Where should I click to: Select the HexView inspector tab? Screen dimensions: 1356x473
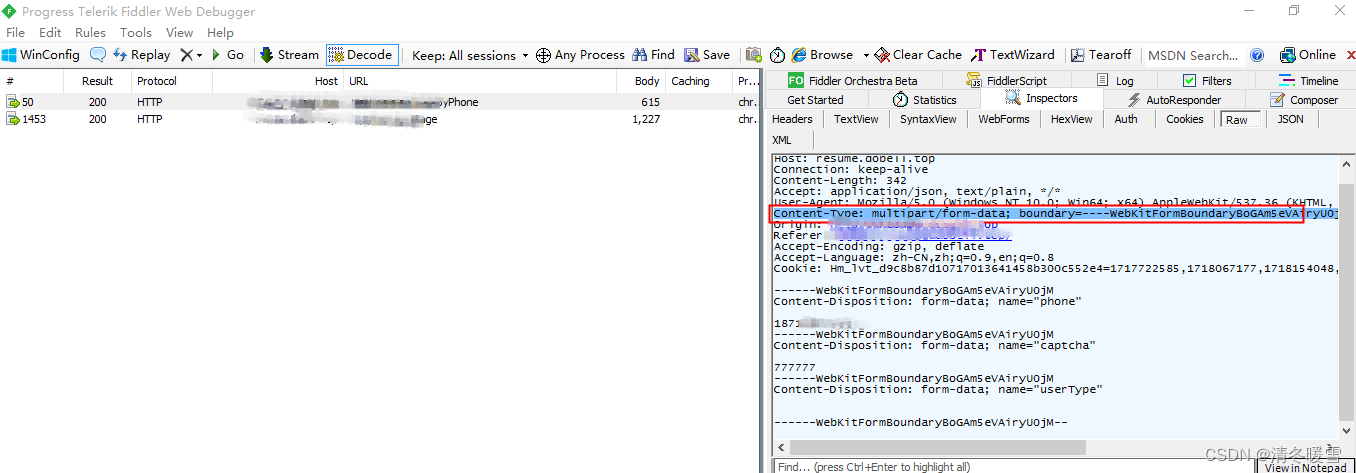coord(1071,119)
